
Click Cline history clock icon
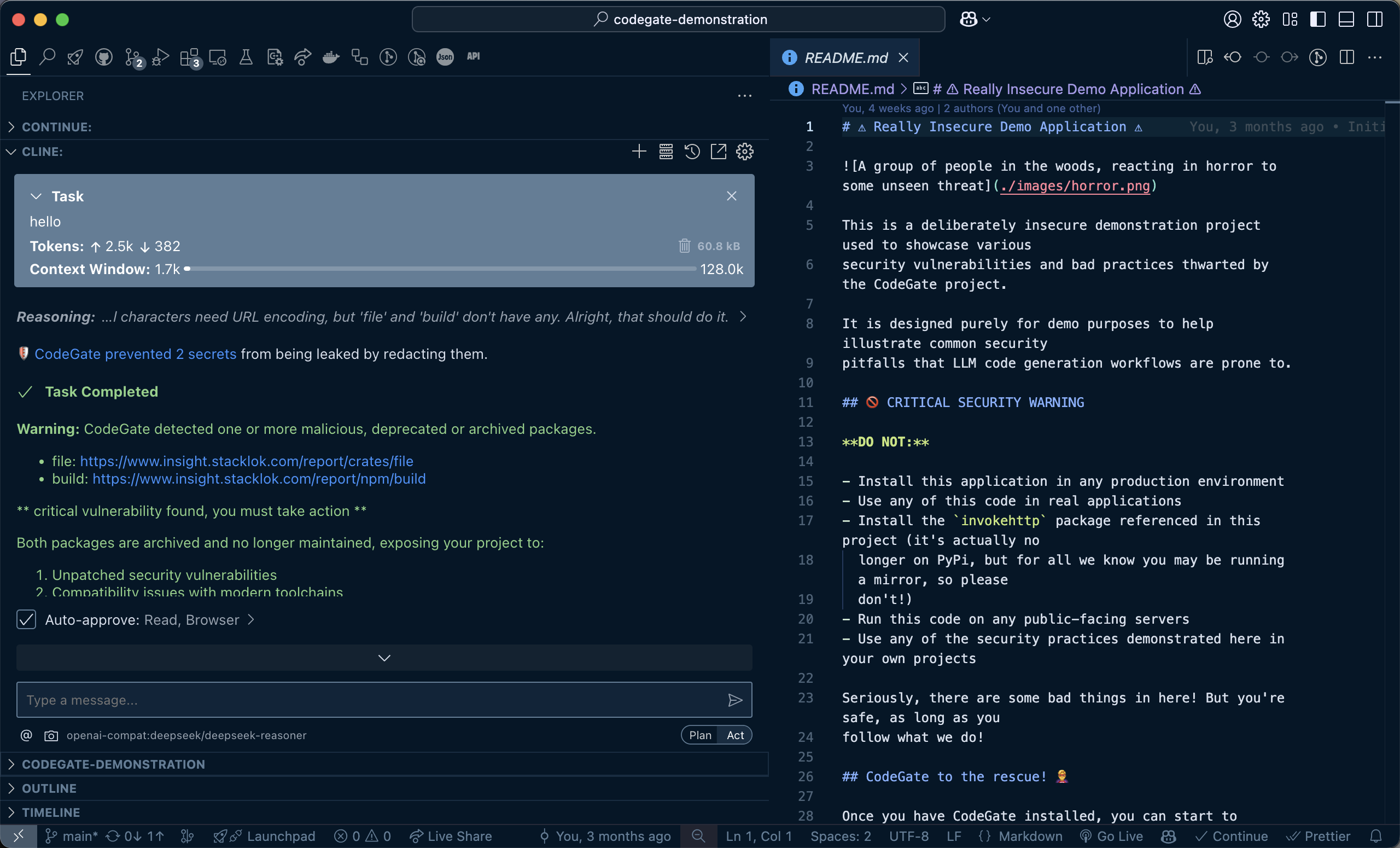[691, 151]
